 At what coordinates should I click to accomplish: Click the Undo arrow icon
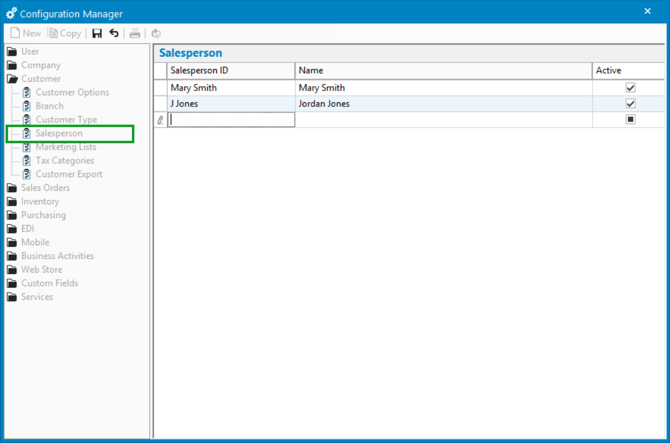[x=114, y=33]
